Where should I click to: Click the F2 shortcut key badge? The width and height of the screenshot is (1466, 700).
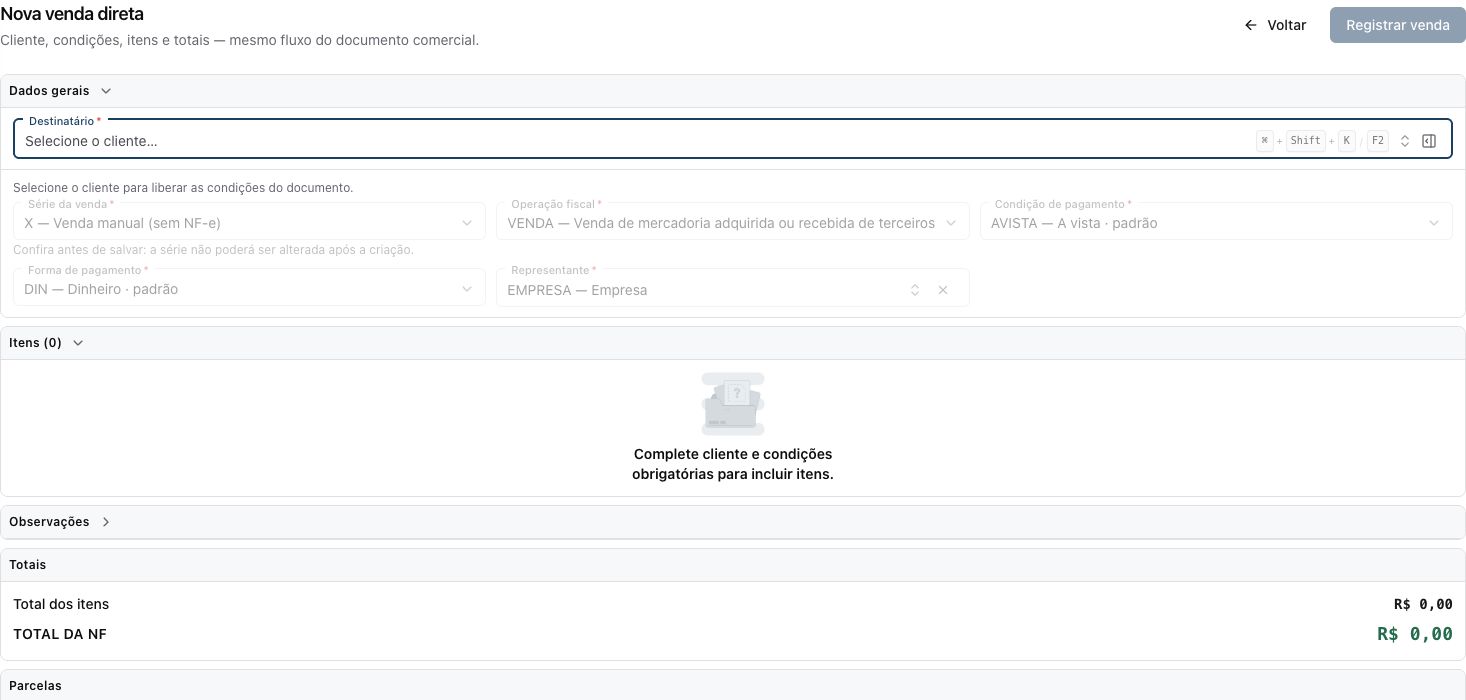[x=1378, y=141]
